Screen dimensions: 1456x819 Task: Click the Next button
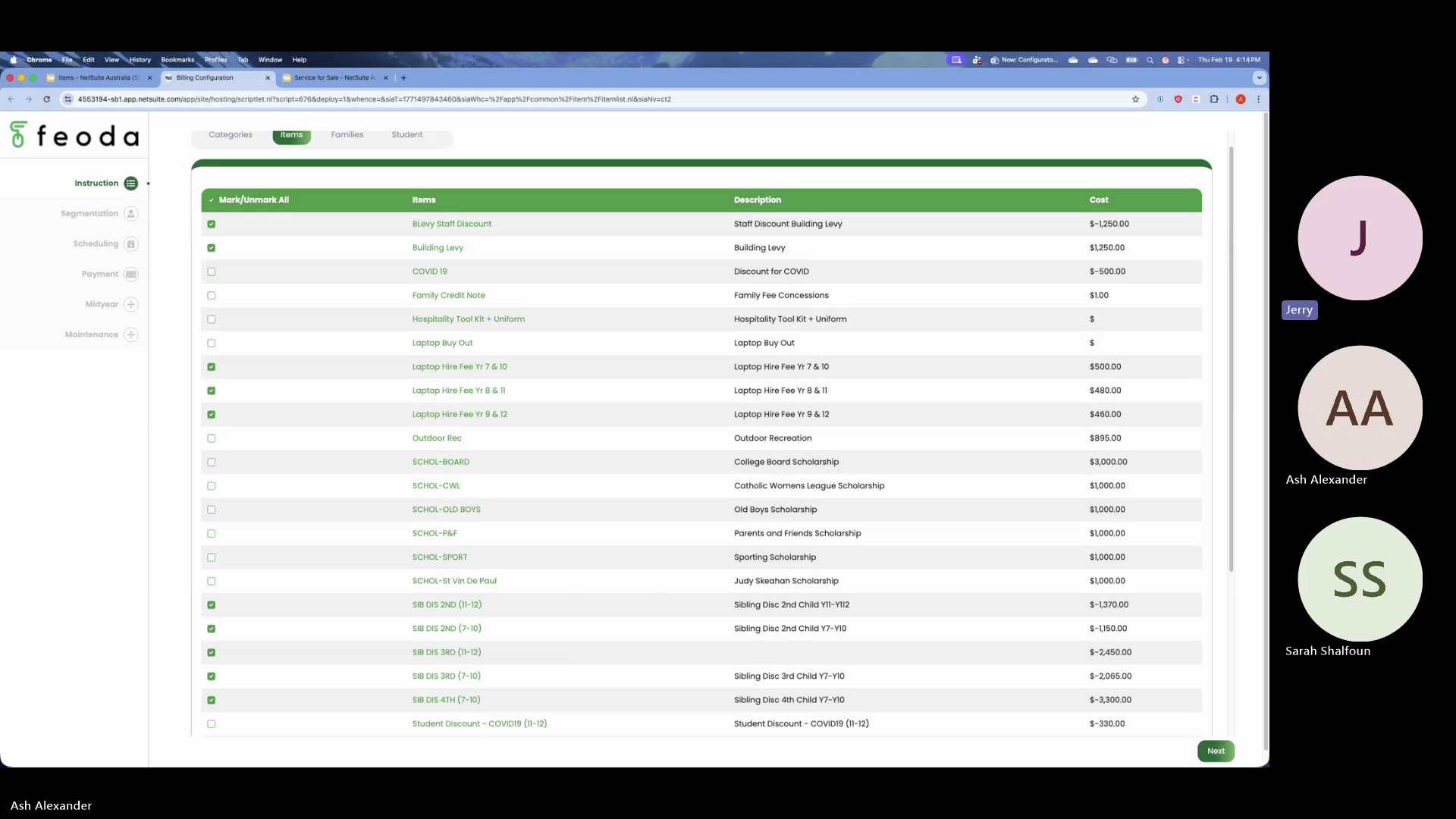pos(1216,751)
